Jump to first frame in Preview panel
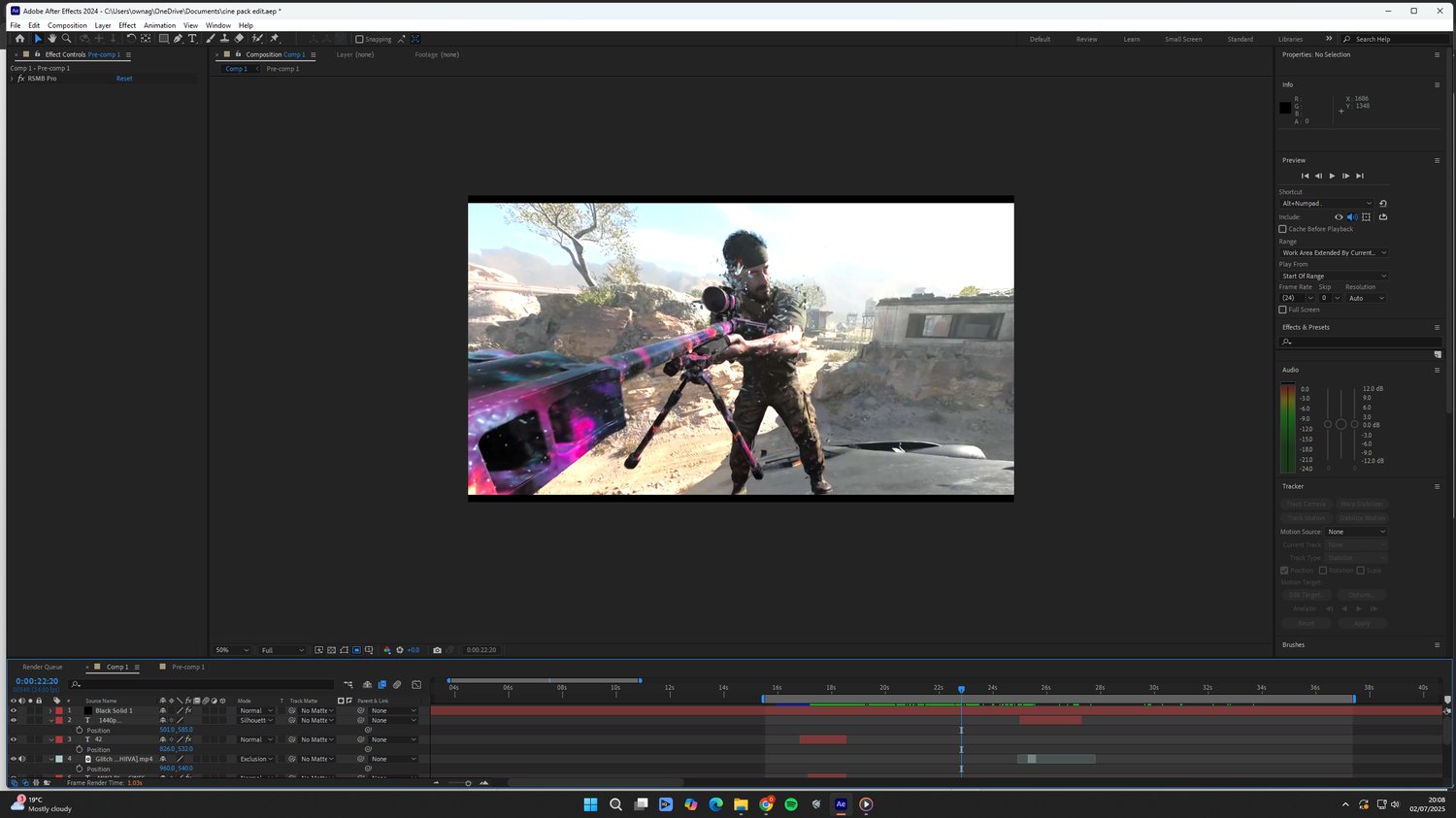 [x=1305, y=176]
